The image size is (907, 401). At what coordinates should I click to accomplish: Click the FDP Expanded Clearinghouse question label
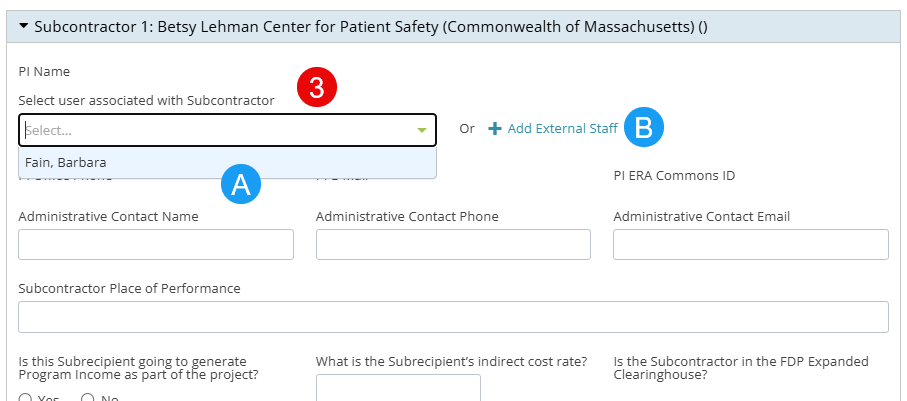click(x=741, y=368)
